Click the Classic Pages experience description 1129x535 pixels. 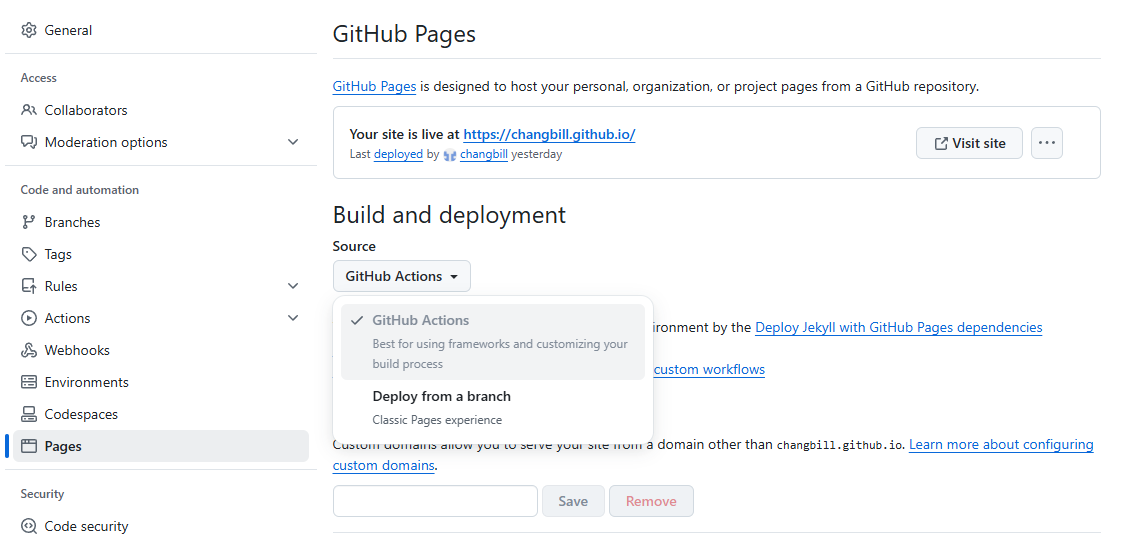pos(437,420)
